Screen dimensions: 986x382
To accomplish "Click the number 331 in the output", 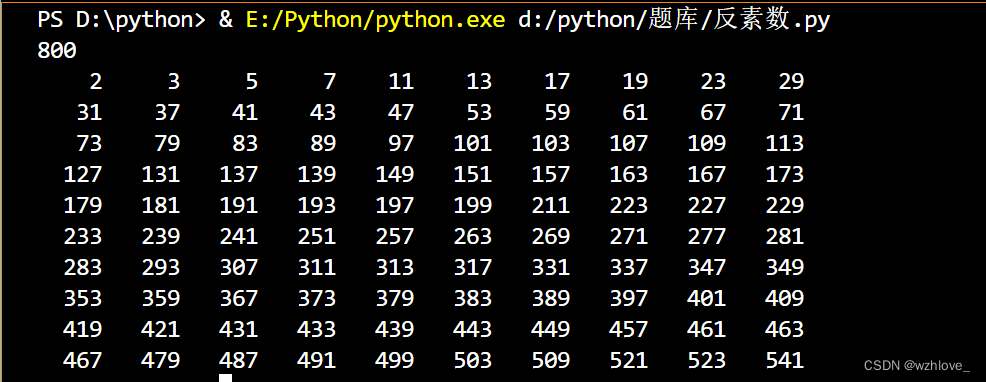I will pyautogui.click(x=551, y=267).
